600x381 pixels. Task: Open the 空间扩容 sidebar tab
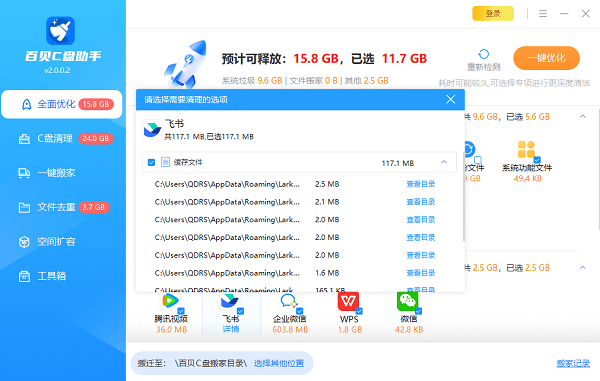click(62, 242)
